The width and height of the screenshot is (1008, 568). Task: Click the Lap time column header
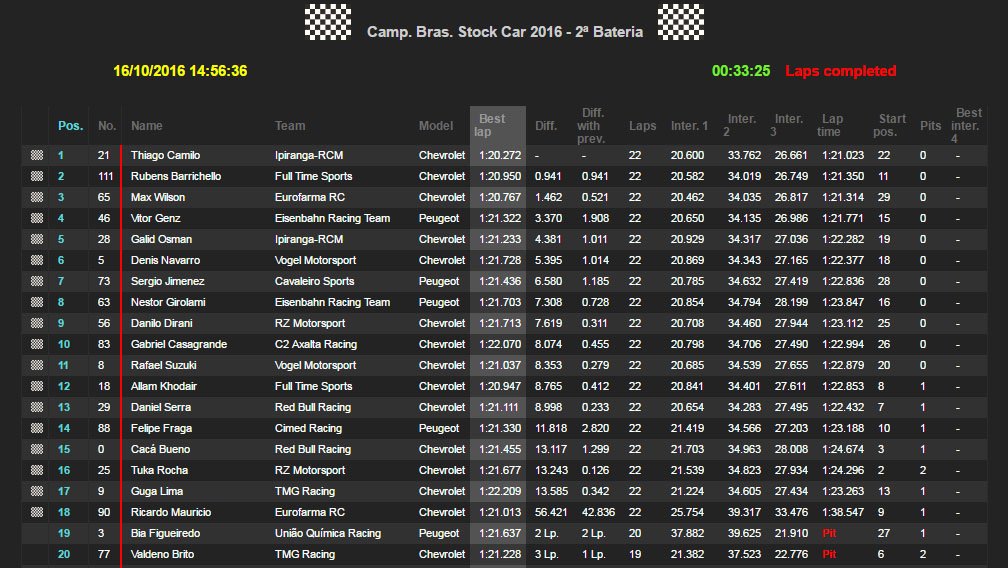[830, 125]
